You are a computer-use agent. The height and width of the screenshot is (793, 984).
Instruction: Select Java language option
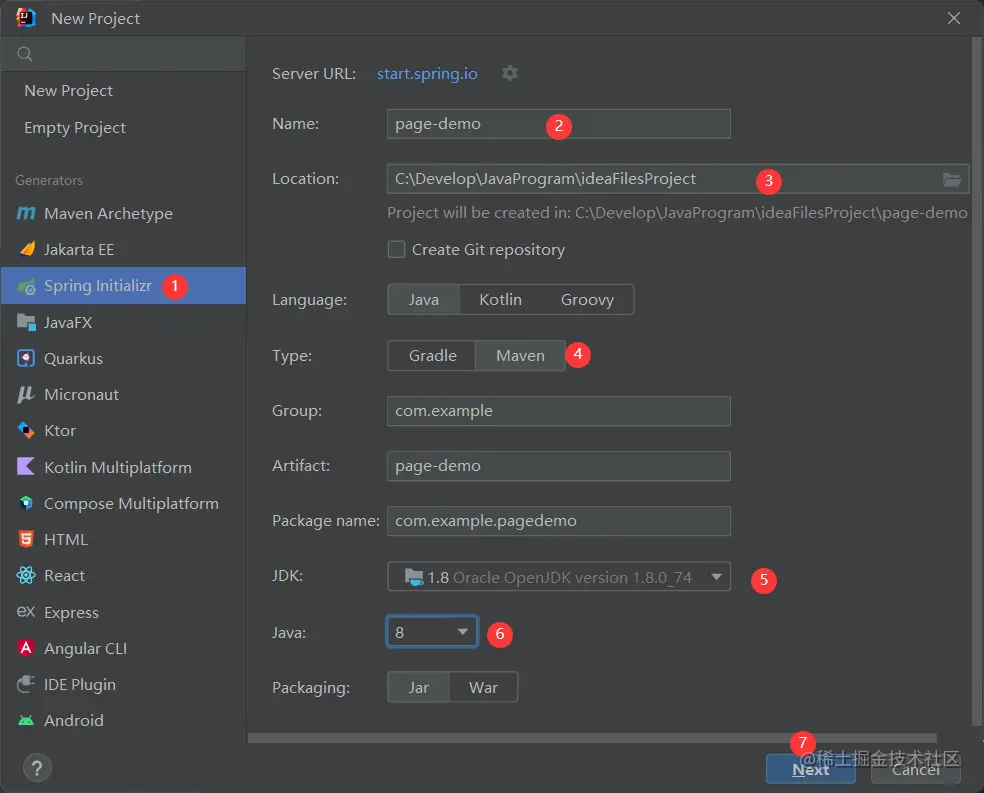point(424,300)
